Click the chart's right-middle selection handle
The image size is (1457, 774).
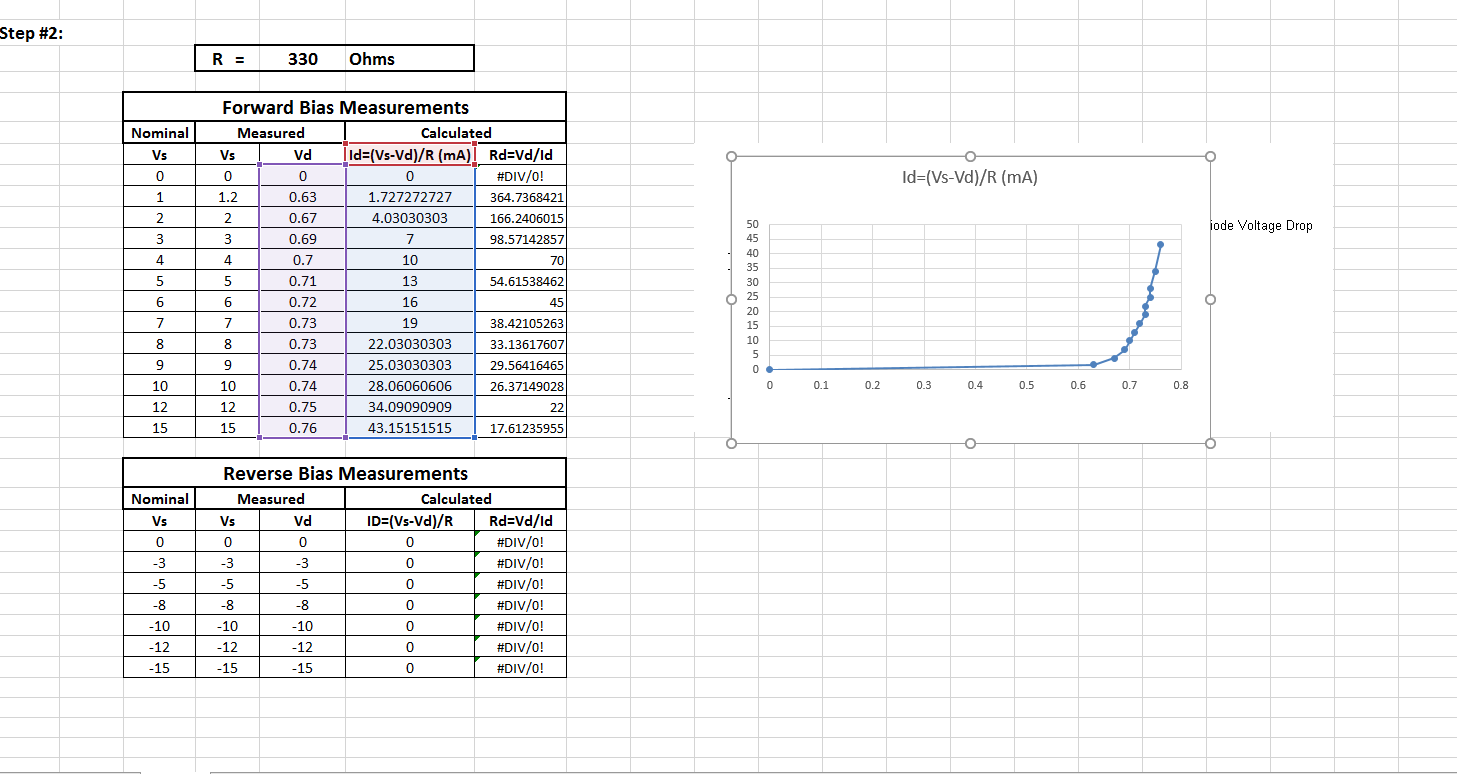click(x=1210, y=299)
